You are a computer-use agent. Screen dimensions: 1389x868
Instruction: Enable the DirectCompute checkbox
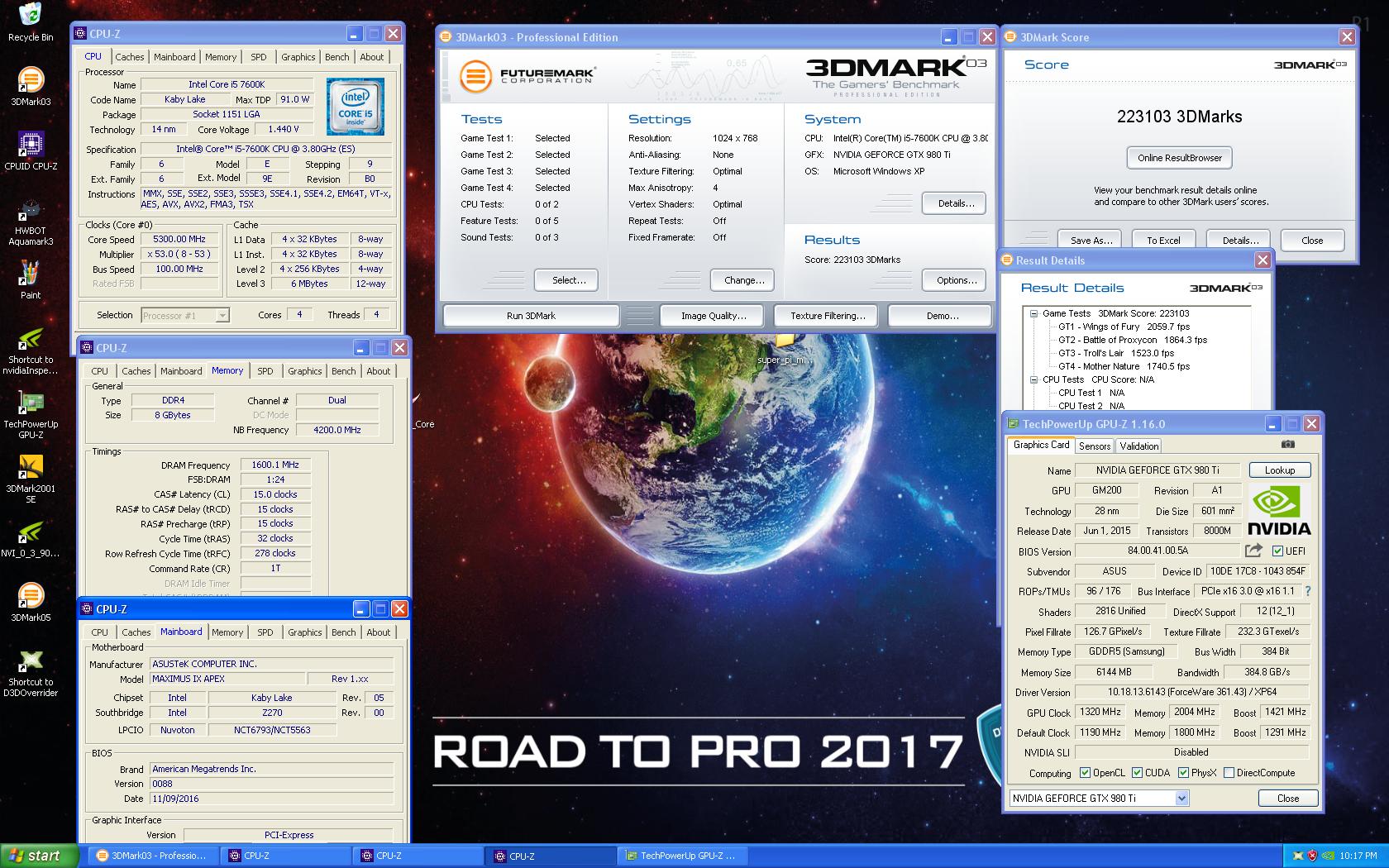pyautogui.click(x=1229, y=773)
